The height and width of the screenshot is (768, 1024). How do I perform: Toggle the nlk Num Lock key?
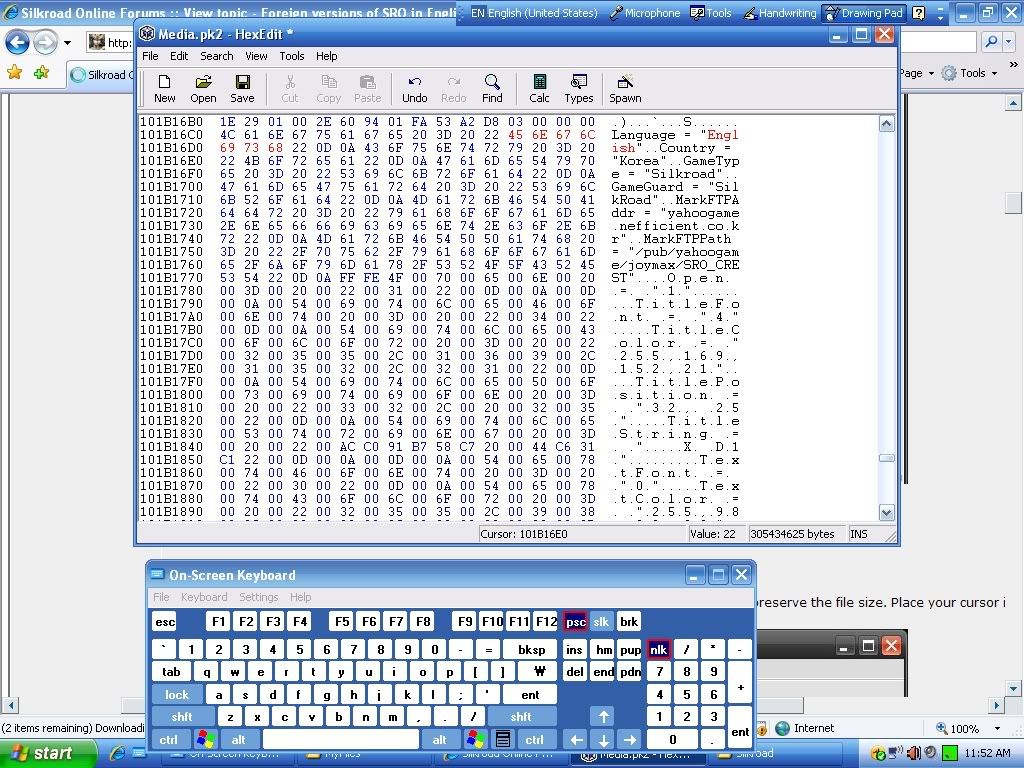point(658,649)
